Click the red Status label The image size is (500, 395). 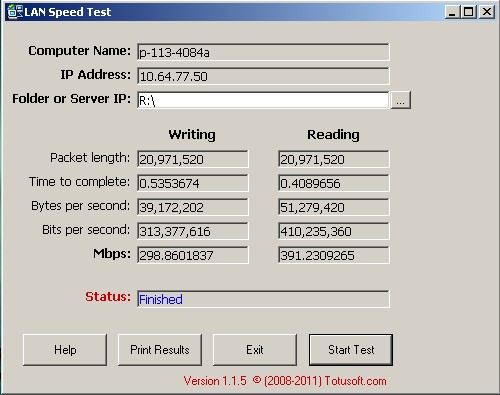pyautogui.click(x=108, y=296)
